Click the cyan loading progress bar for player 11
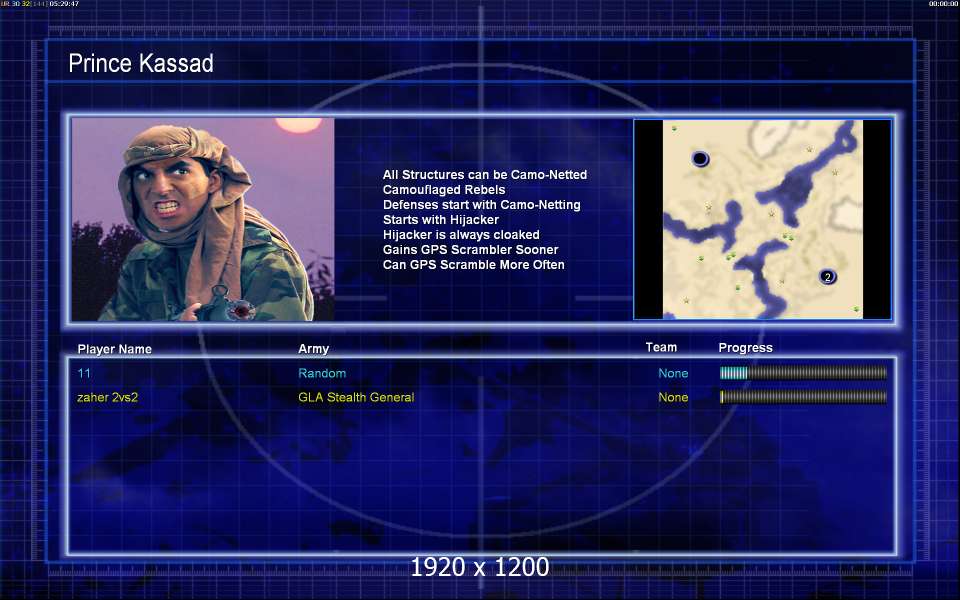Image resolution: width=960 pixels, height=600 pixels. click(803, 373)
